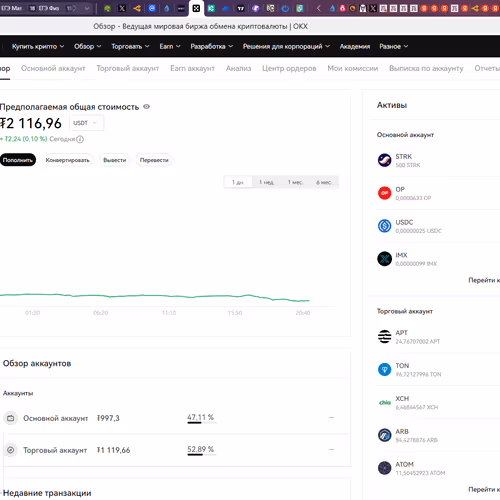The height and width of the screenshot is (500, 500).
Task: Click the 500 STRK amount text
Action: click(408, 165)
